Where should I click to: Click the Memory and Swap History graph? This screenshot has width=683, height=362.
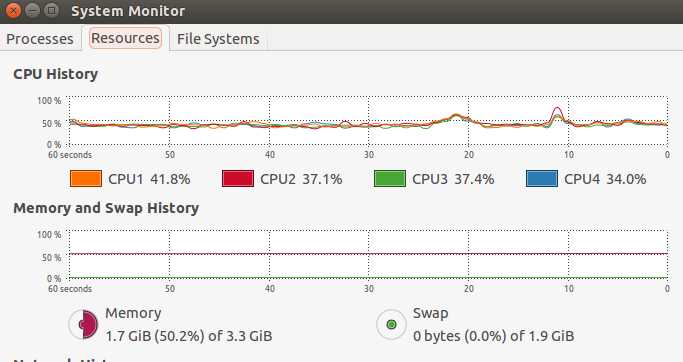(x=369, y=254)
